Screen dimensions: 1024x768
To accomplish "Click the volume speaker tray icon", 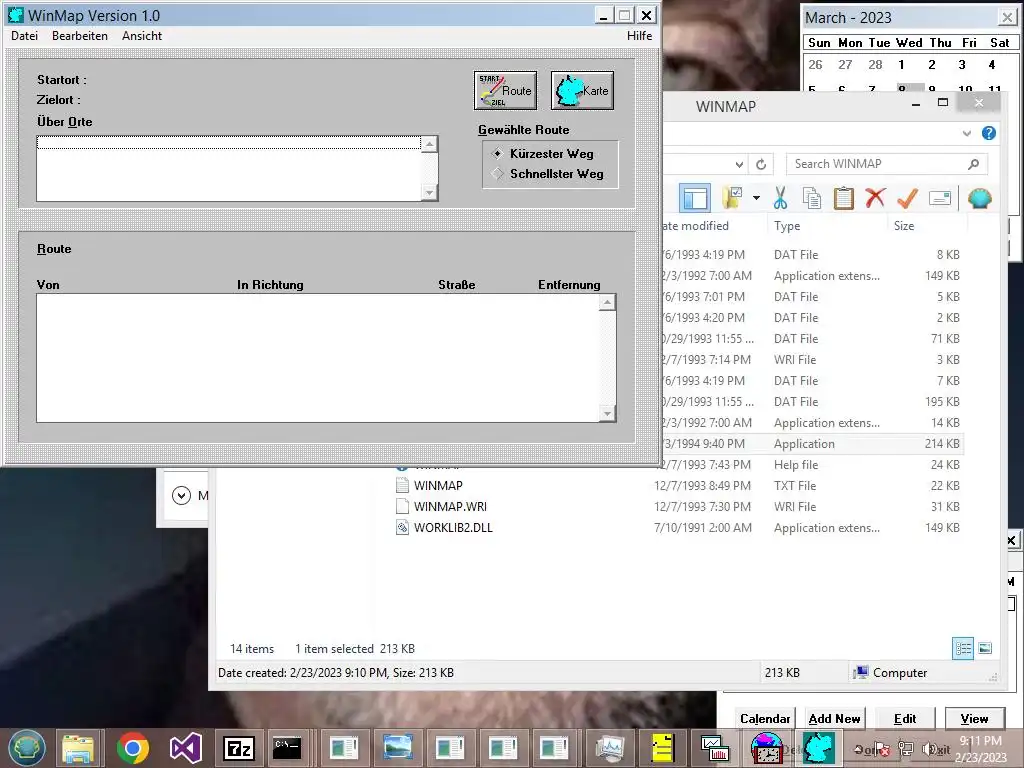I will (x=929, y=749).
